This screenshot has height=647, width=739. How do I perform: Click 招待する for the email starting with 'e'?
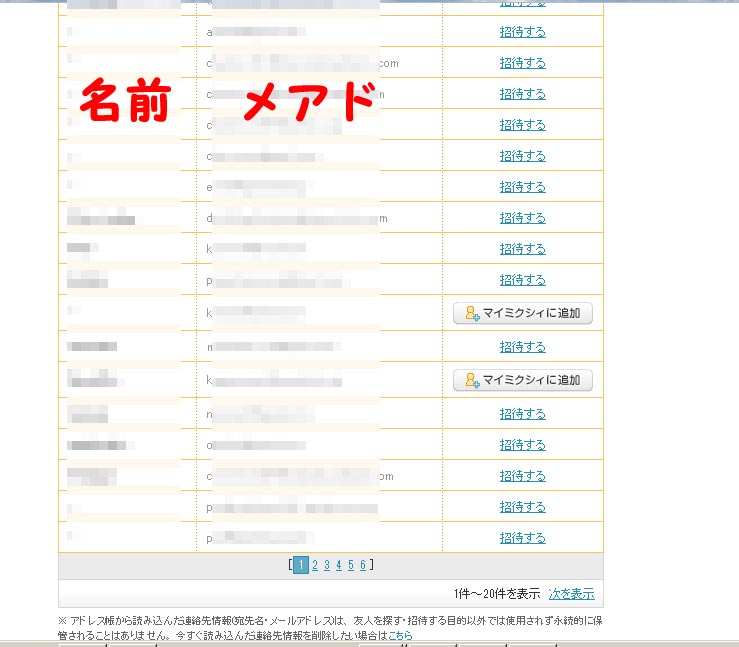(522, 187)
